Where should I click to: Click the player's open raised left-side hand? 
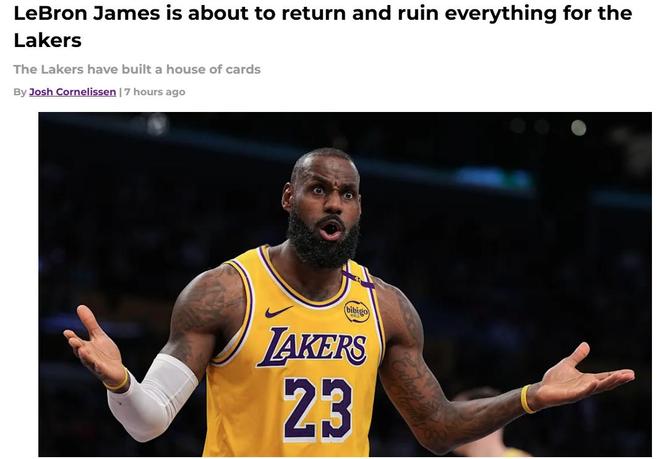coord(95,345)
